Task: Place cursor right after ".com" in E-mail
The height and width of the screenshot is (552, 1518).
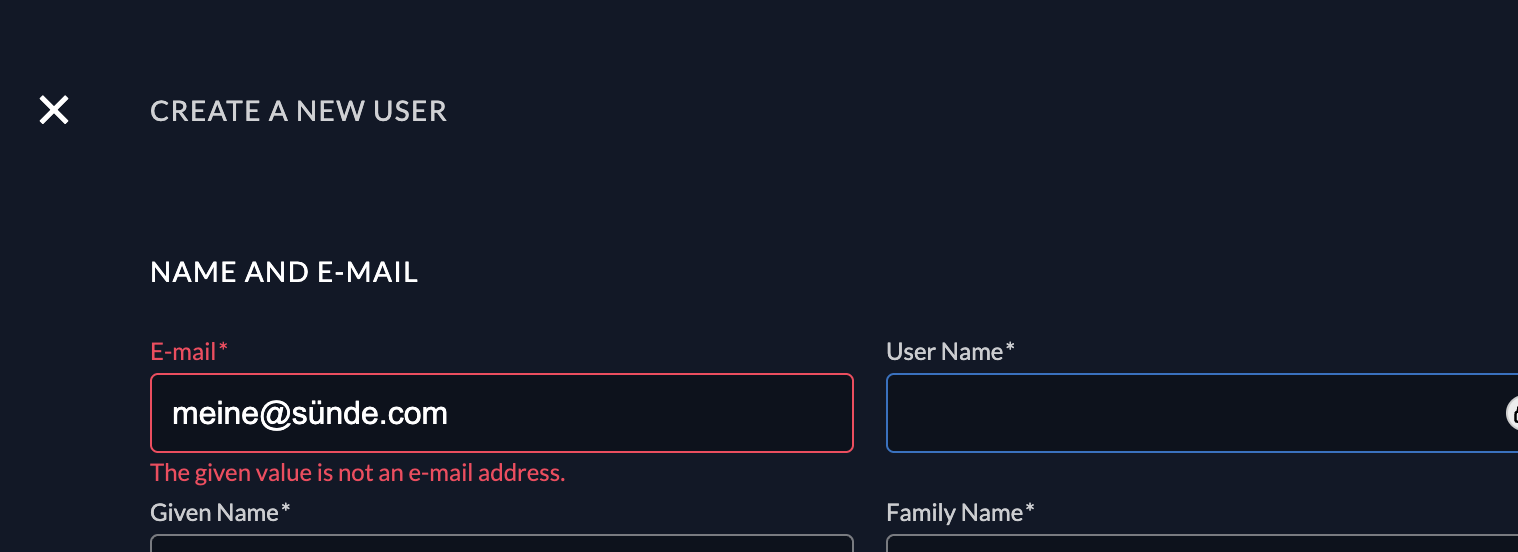Action: (x=449, y=413)
